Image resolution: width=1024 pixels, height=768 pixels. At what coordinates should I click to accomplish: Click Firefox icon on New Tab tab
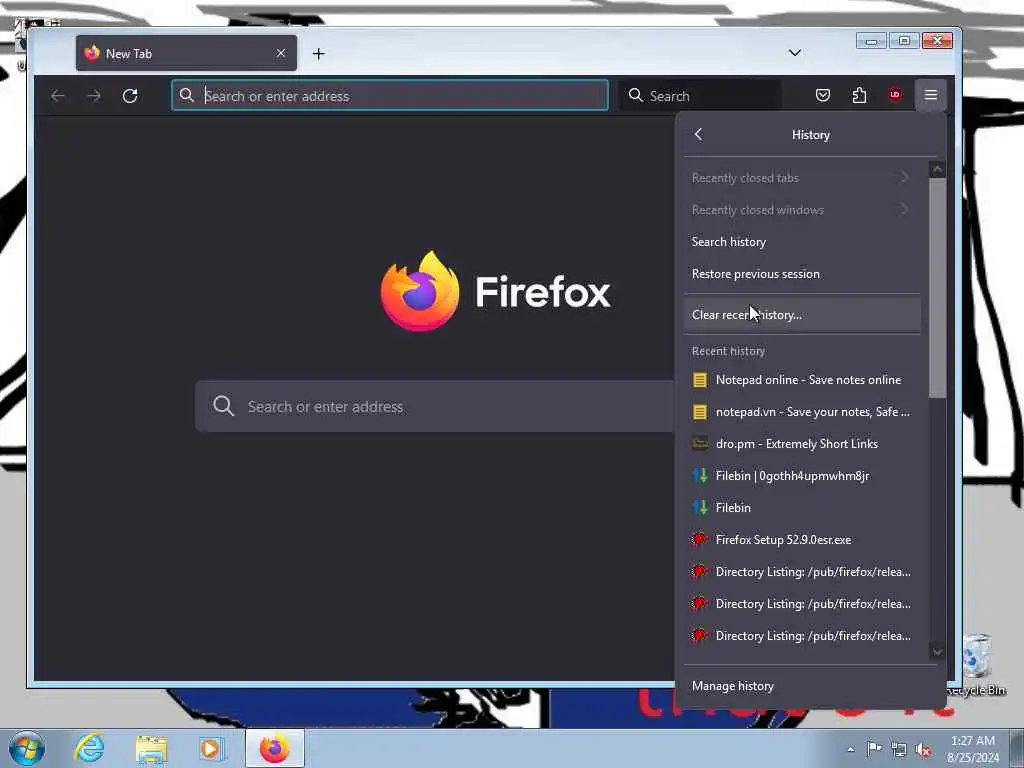pyautogui.click(x=92, y=53)
